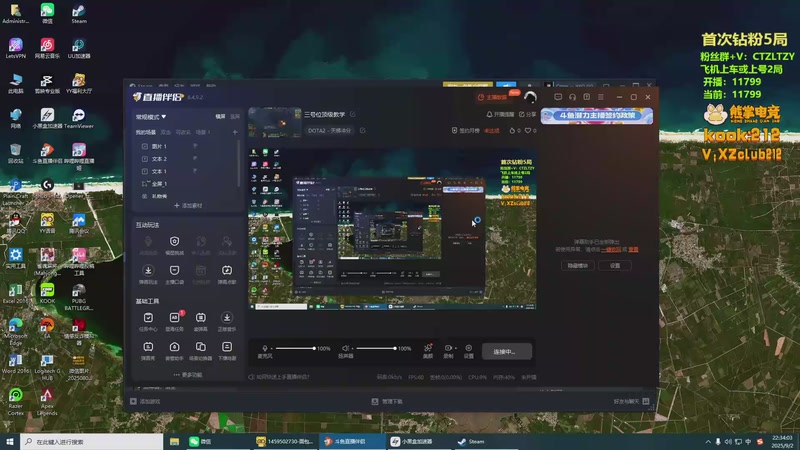
Task: Switch to 我的场景 scene tab
Action: [x=145, y=132]
